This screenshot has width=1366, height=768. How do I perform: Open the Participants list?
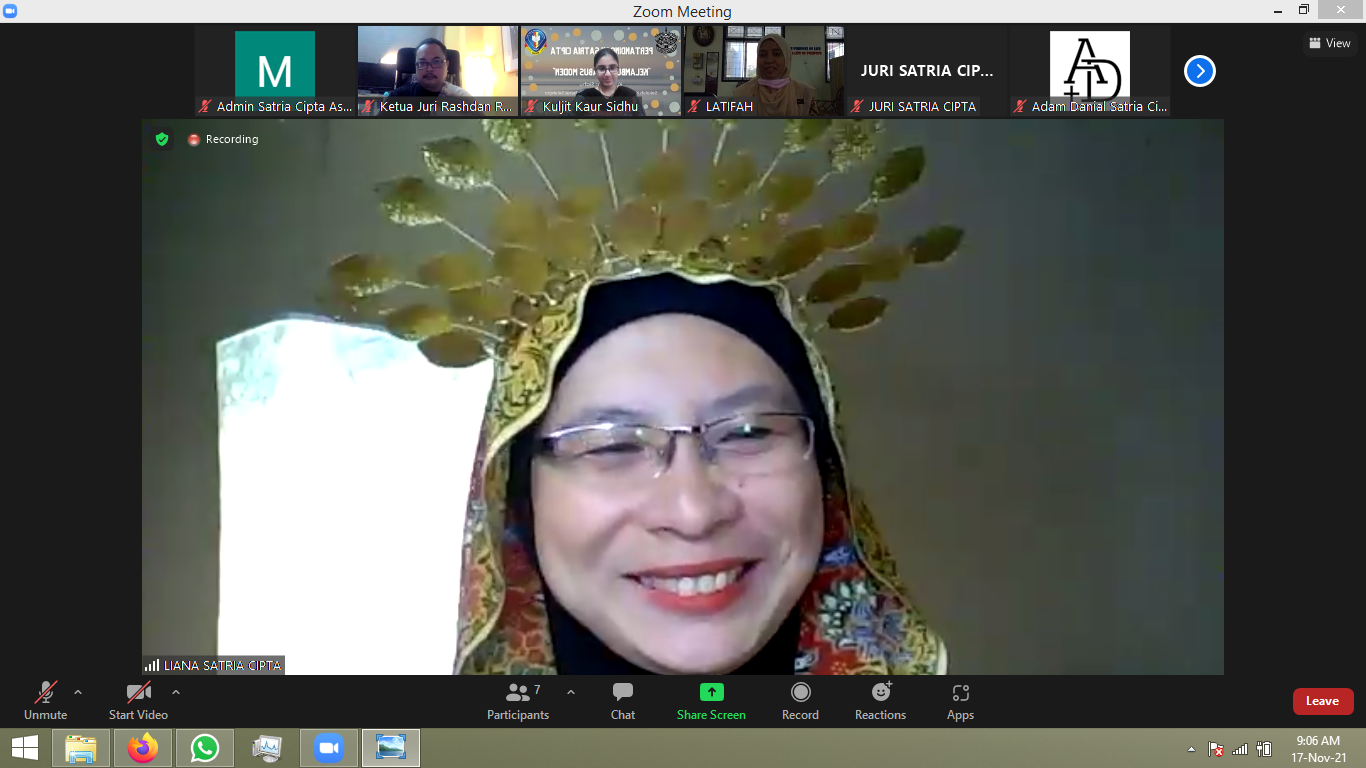(518, 700)
